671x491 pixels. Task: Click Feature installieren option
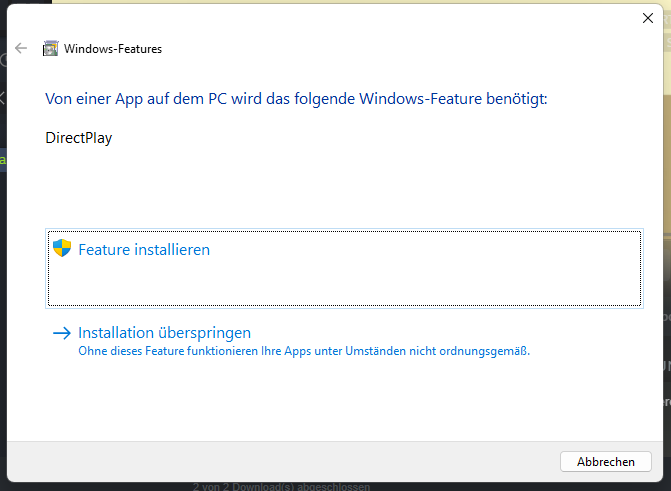(x=344, y=268)
